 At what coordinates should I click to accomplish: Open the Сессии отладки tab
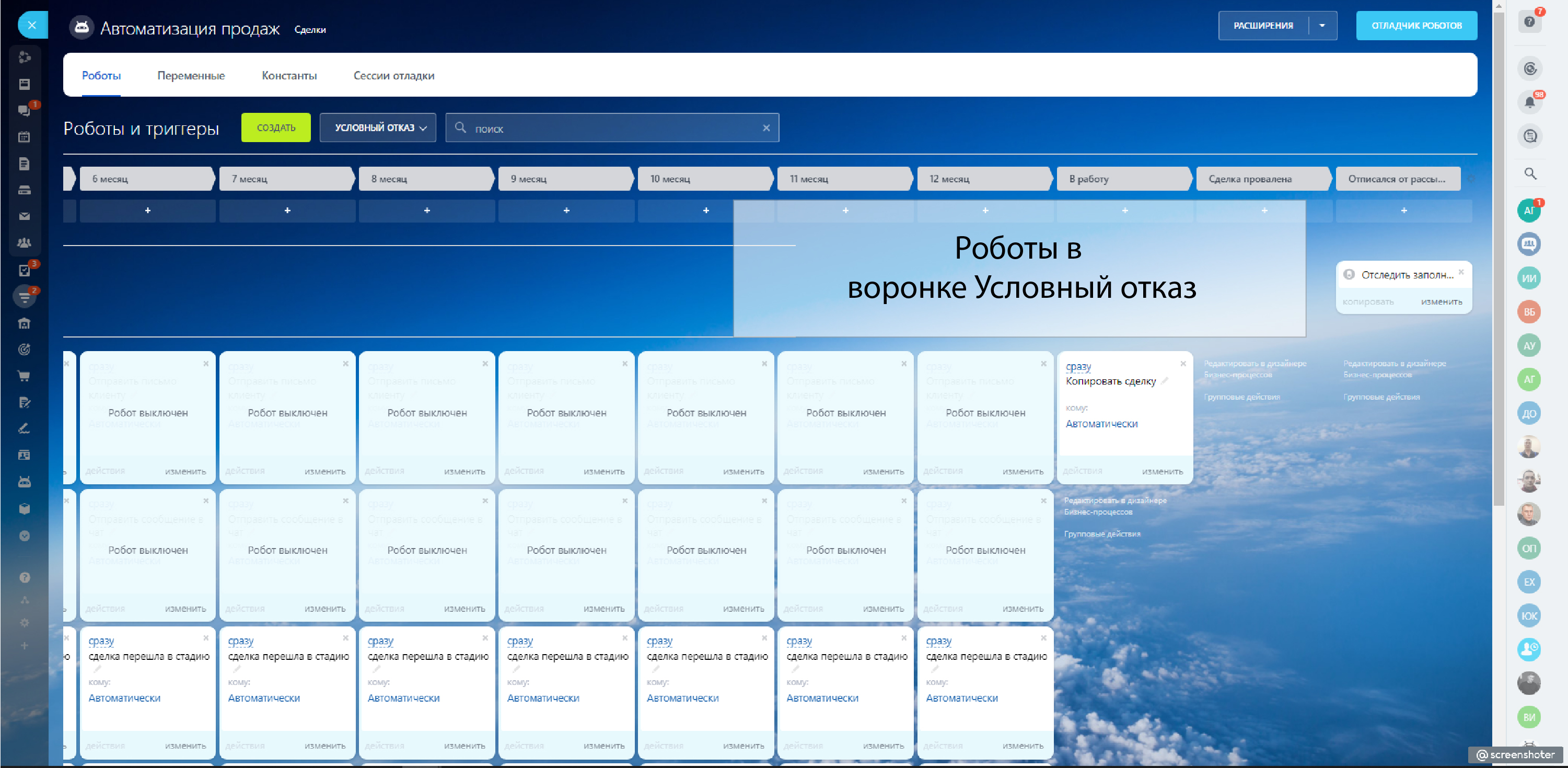pos(393,75)
